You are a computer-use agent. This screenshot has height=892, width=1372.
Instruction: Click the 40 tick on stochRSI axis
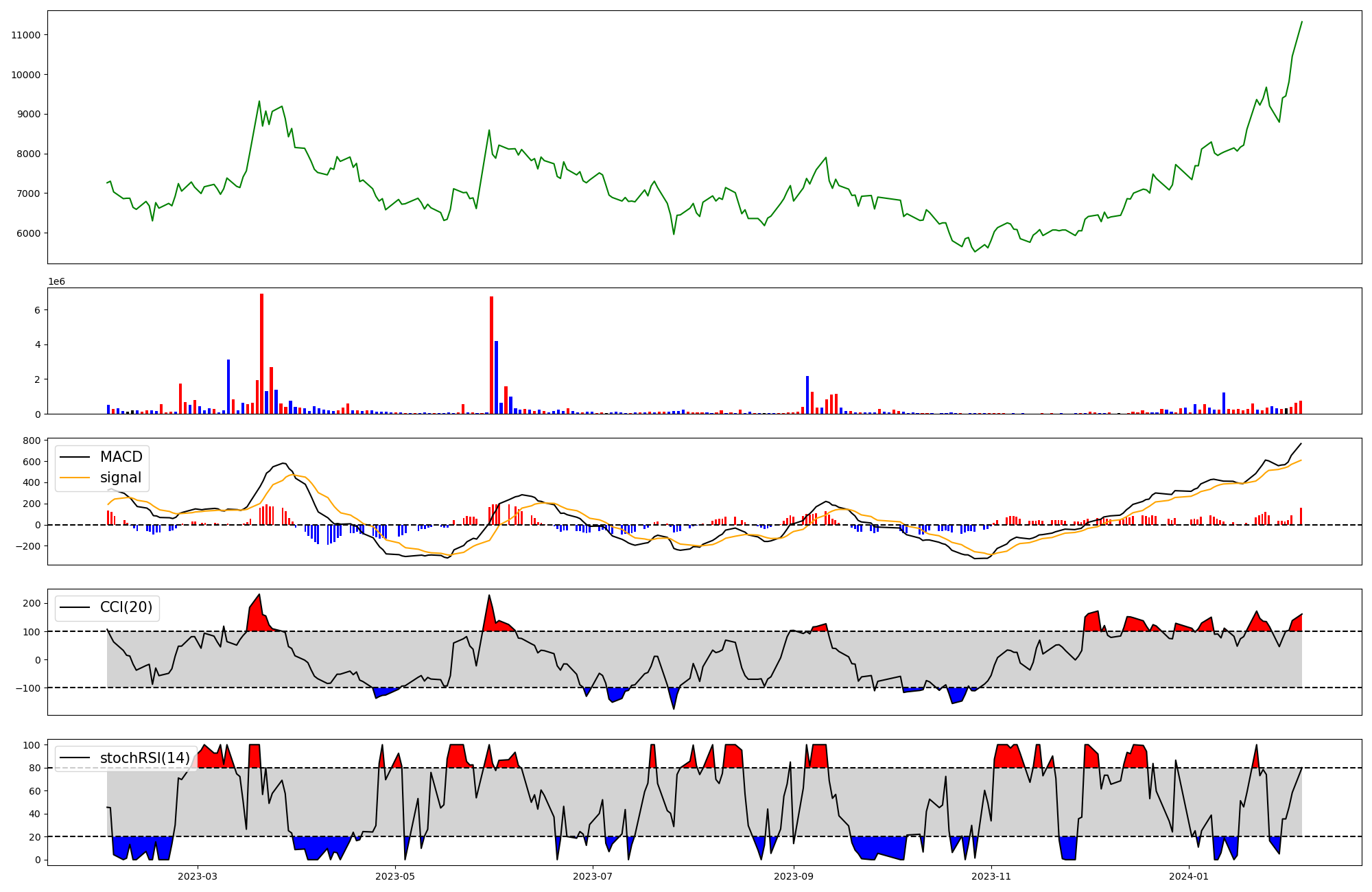36,814
